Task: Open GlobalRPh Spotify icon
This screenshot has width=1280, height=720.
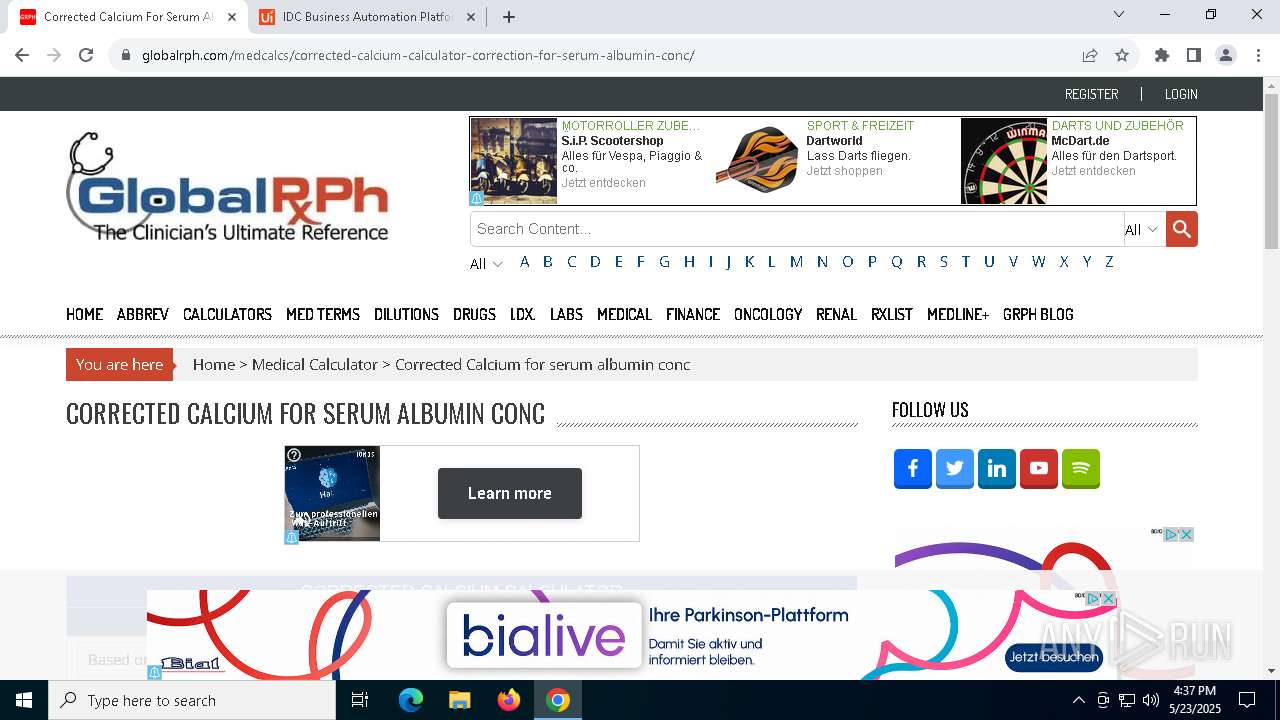Action: [x=1081, y=468]
